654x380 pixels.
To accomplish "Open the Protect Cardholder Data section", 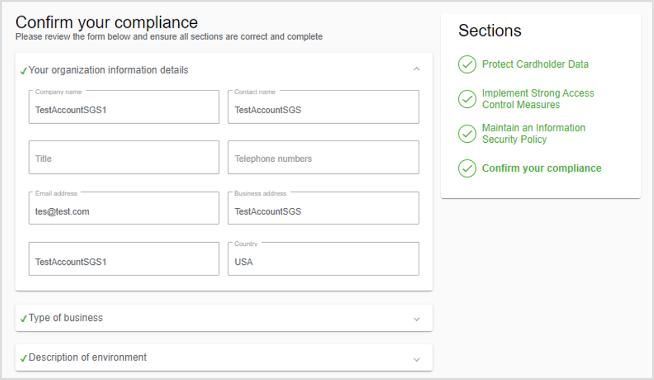I will point(535,64).
